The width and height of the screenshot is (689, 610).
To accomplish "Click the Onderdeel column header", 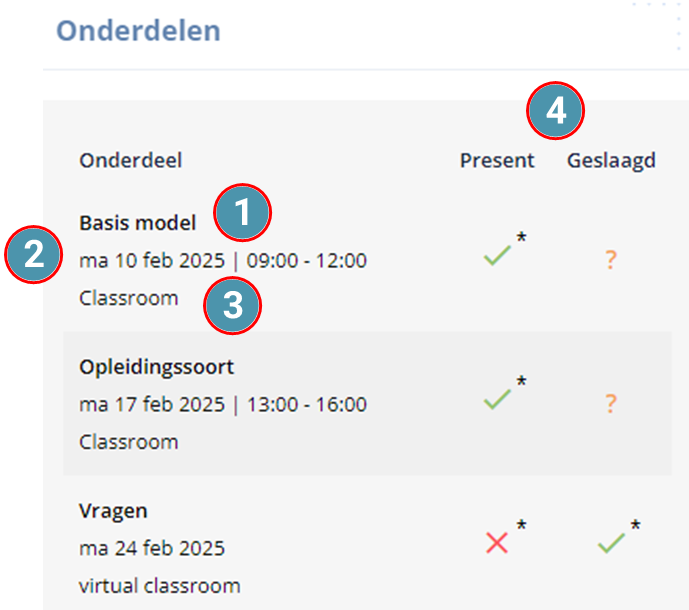I will pos(131,160).
